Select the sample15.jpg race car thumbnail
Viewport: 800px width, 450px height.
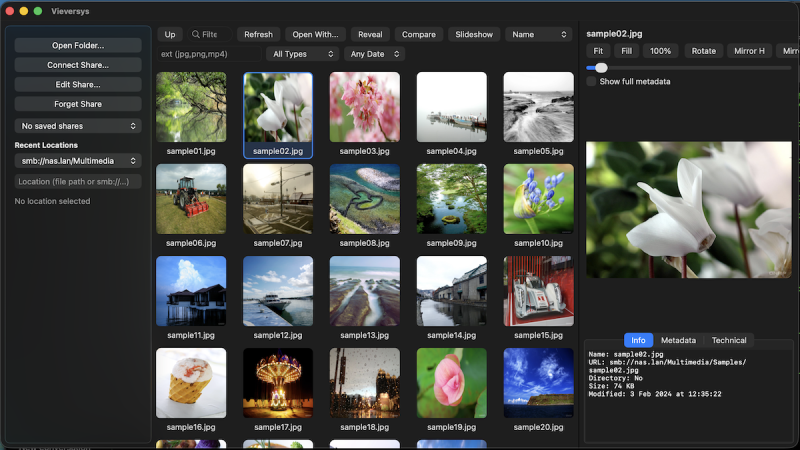pos(538,291)
